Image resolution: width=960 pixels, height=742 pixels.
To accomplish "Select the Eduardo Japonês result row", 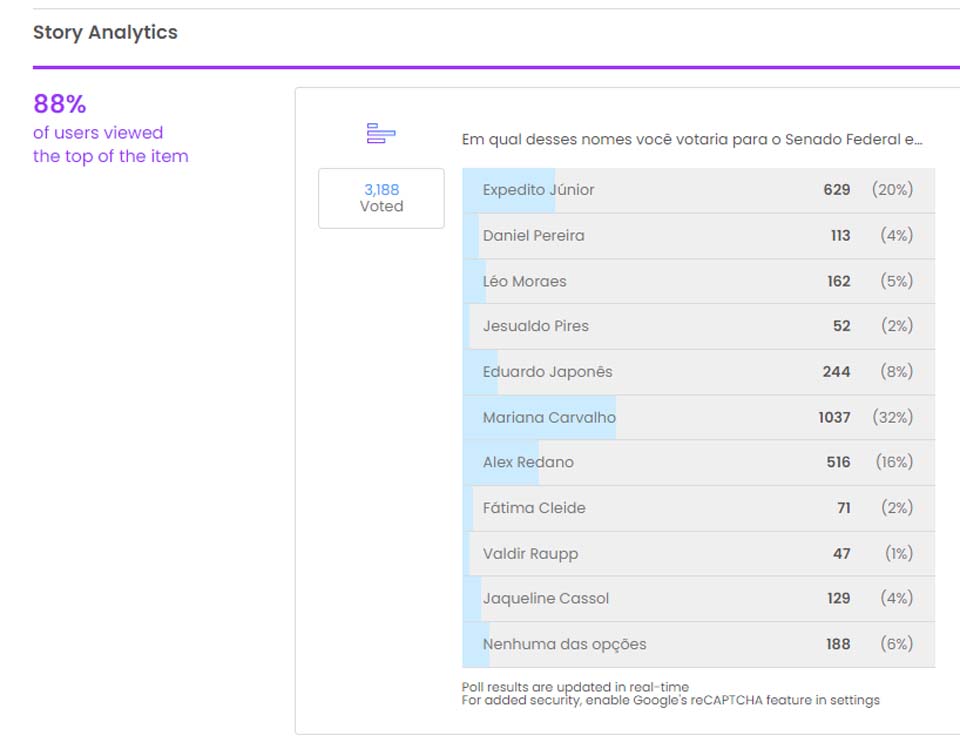I will click(x=698, y=372).
